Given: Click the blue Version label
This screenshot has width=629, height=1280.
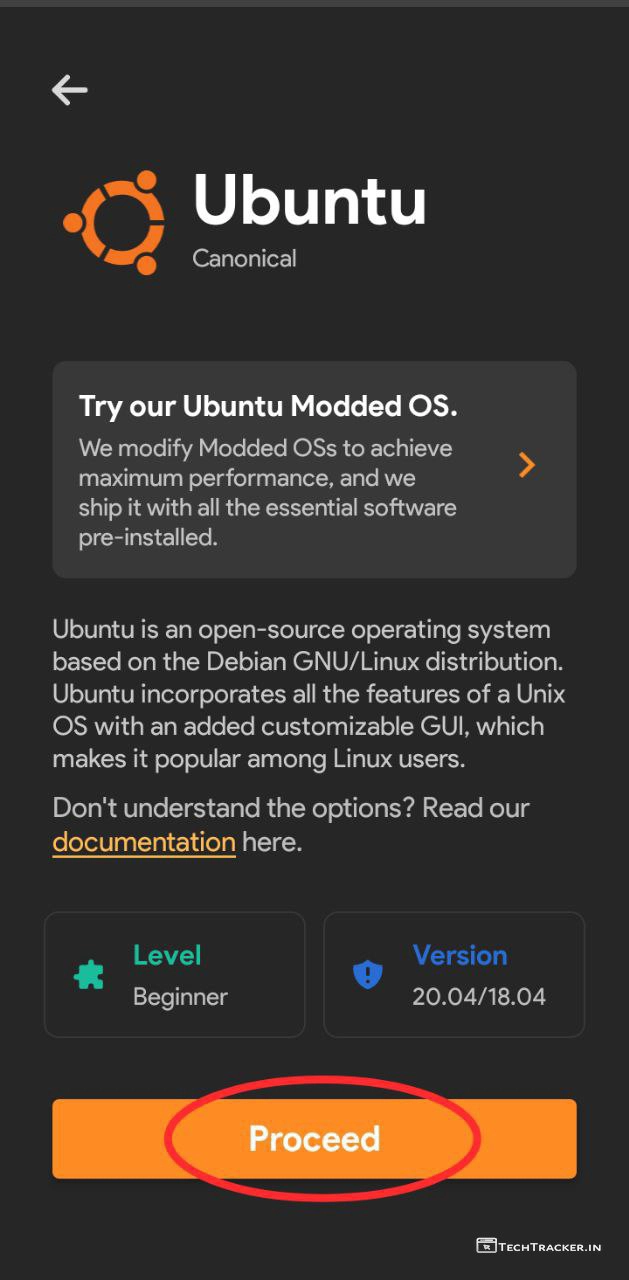Looking at the screenshot, I should [x=460, y=955].
